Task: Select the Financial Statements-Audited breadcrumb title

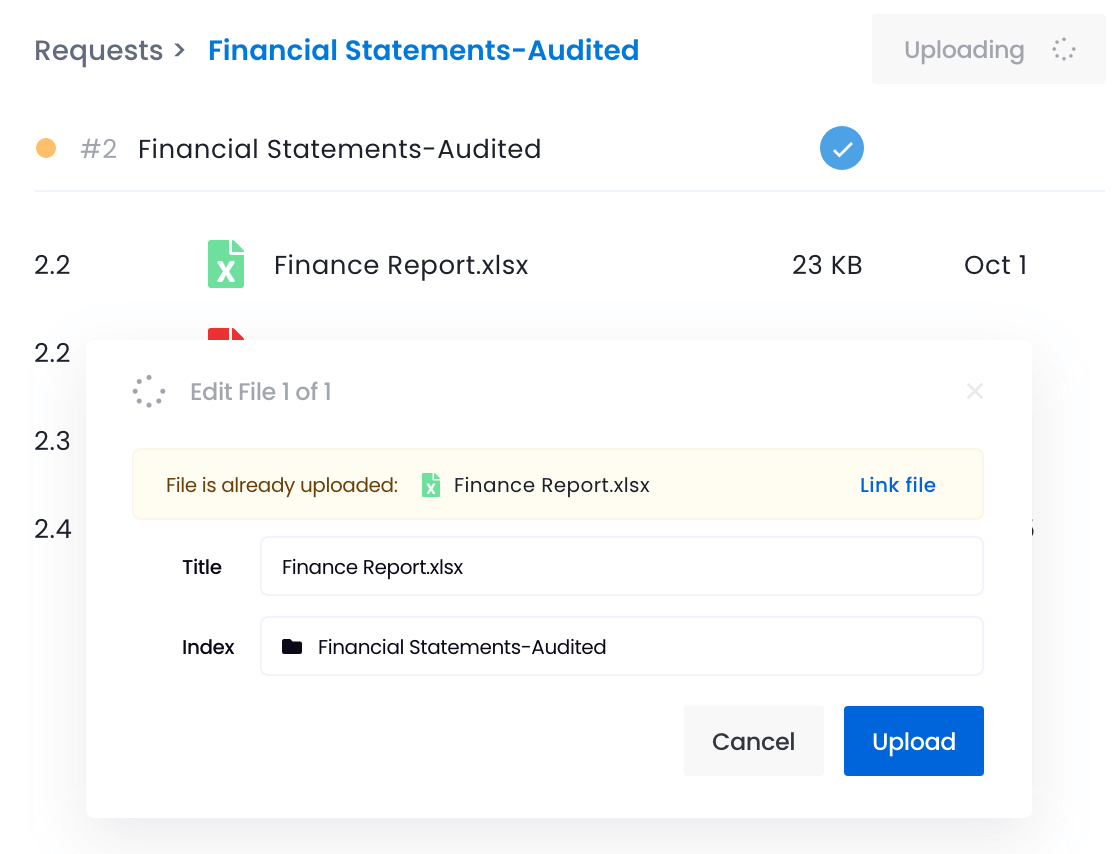Action: coord(423,49)
